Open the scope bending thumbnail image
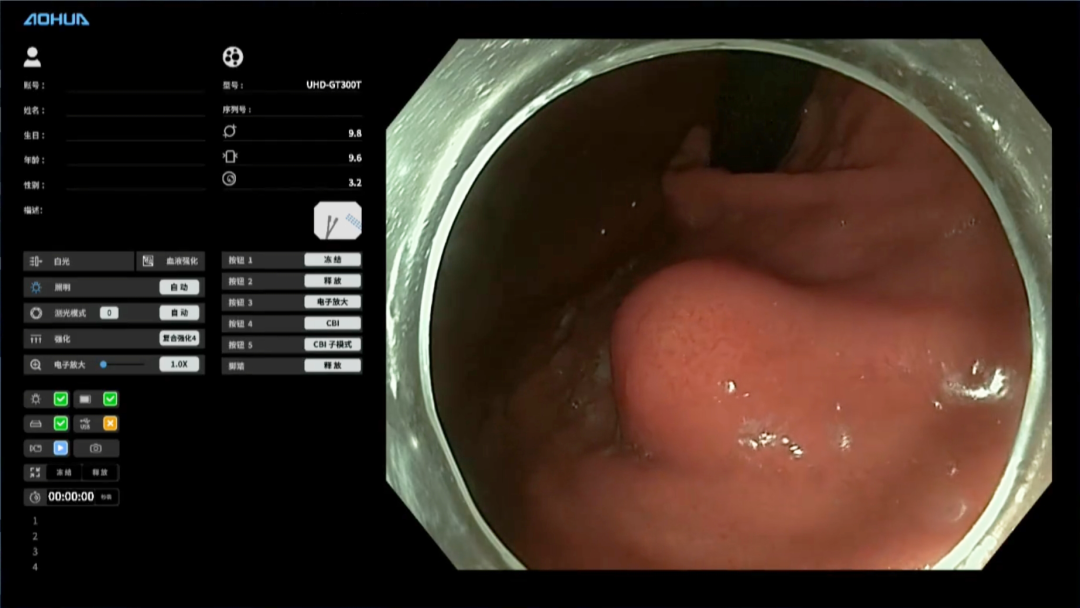 click(338, 220)
